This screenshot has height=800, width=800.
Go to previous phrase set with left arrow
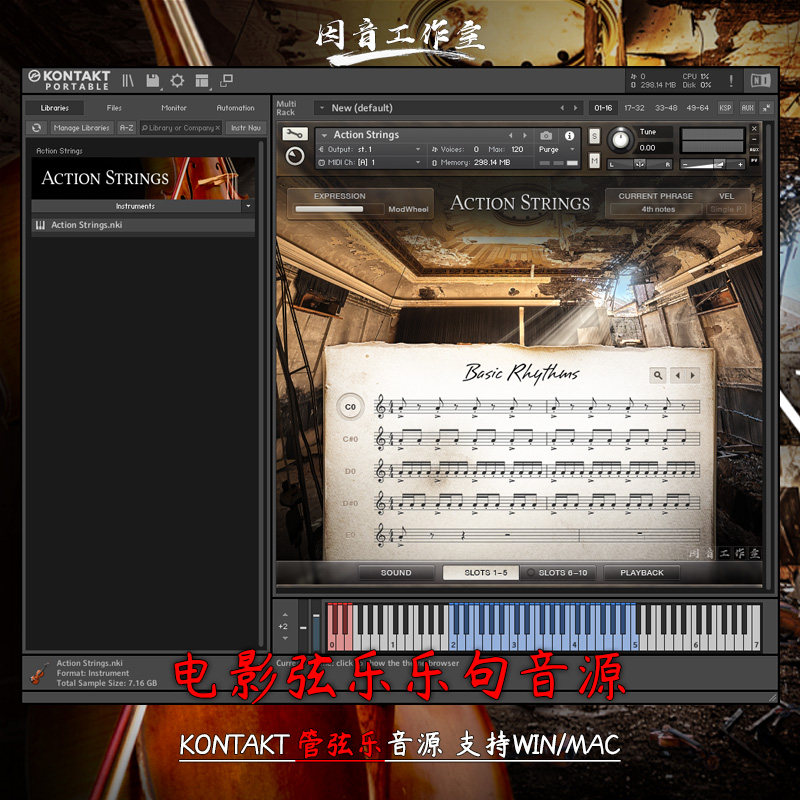tap(678, 376)
